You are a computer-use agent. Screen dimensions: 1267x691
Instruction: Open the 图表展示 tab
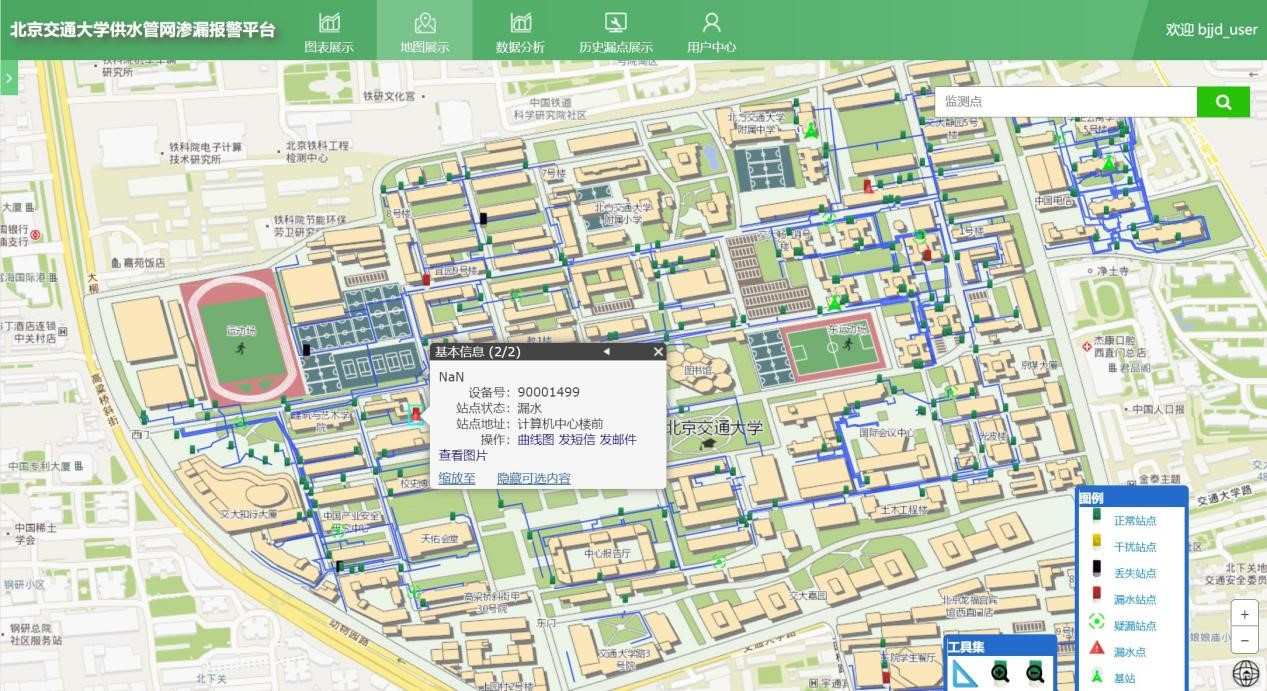tap(329, 31)
